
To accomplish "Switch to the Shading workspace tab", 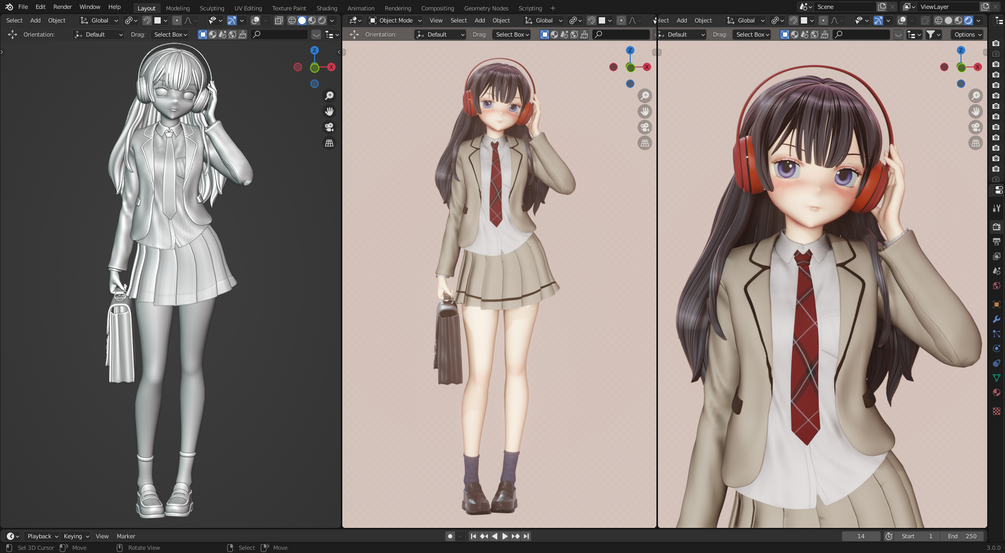I will click(327, 8).
